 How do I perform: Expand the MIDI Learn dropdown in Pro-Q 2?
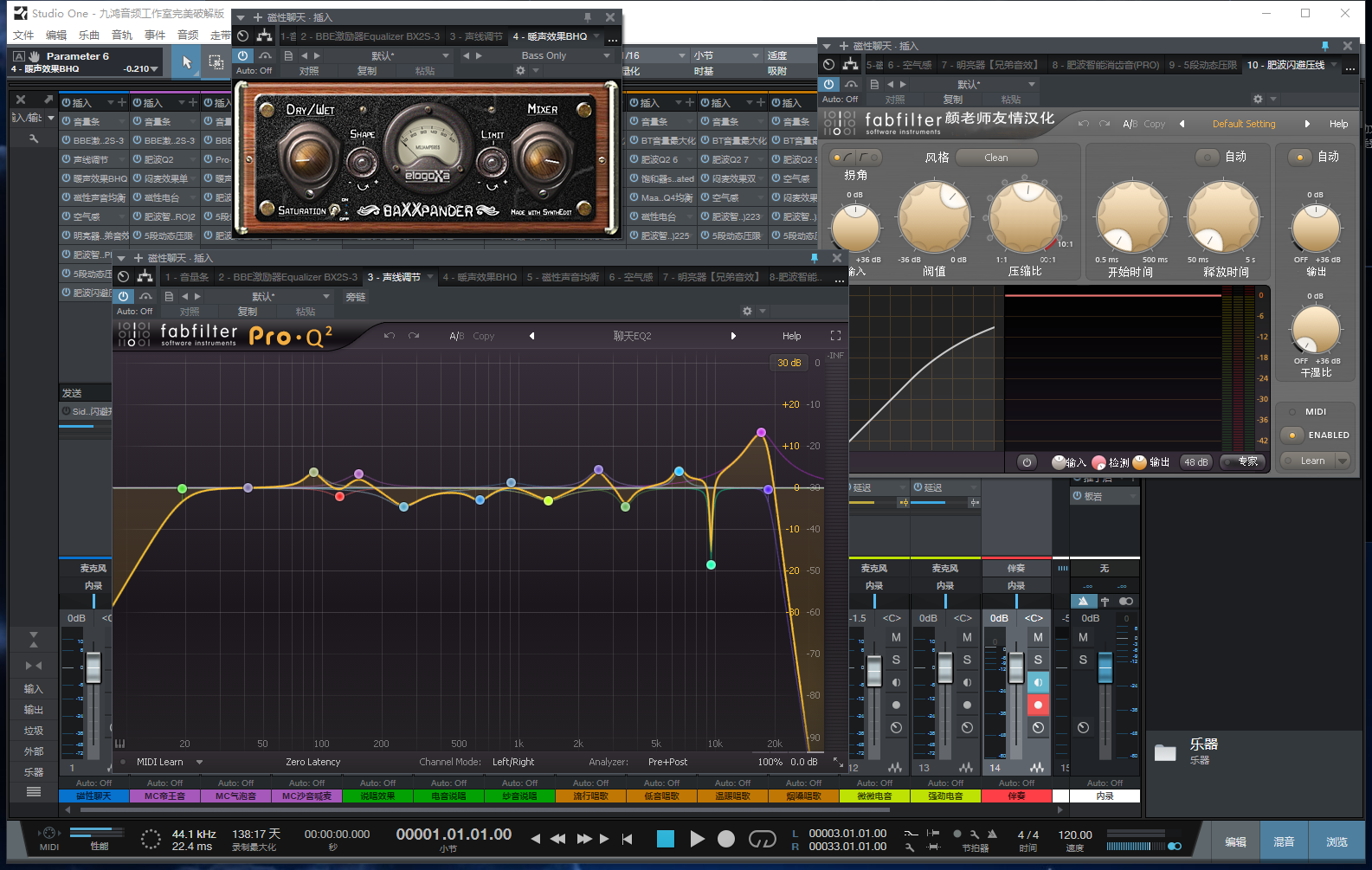tap(199, 762)
